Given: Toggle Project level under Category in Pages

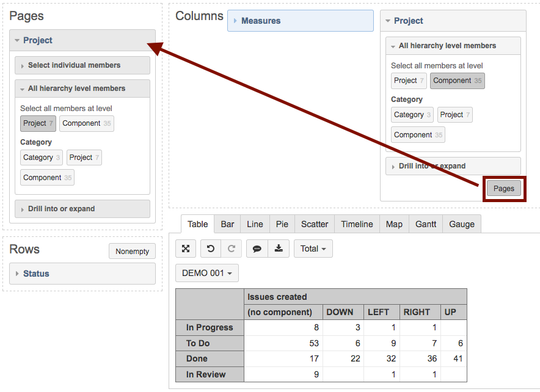Looking at the screenshot, I should 84,157.
